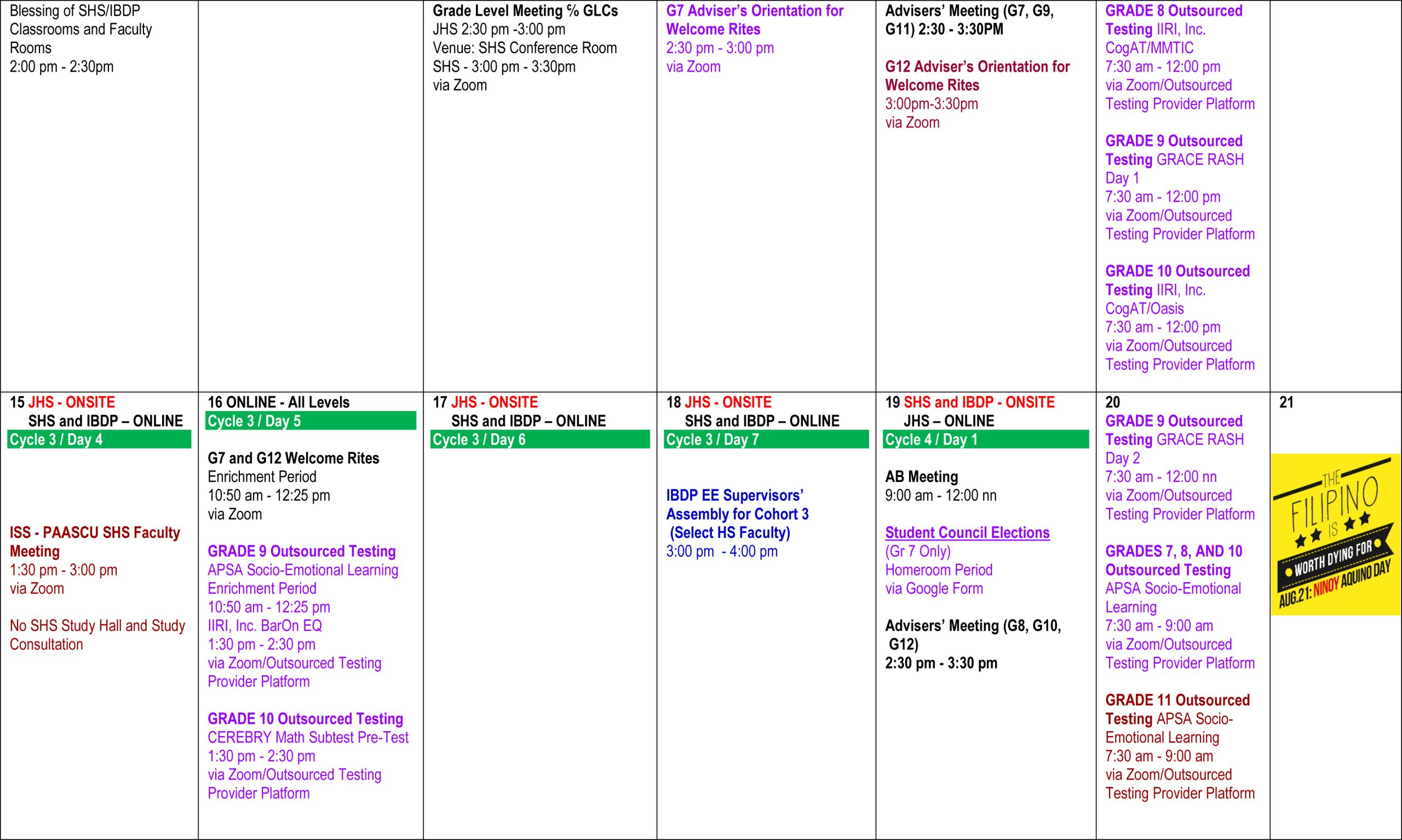Click the Ninoy Aquino Day poster image
This screenshot has width=1402, height=840.
[1335, 534]
